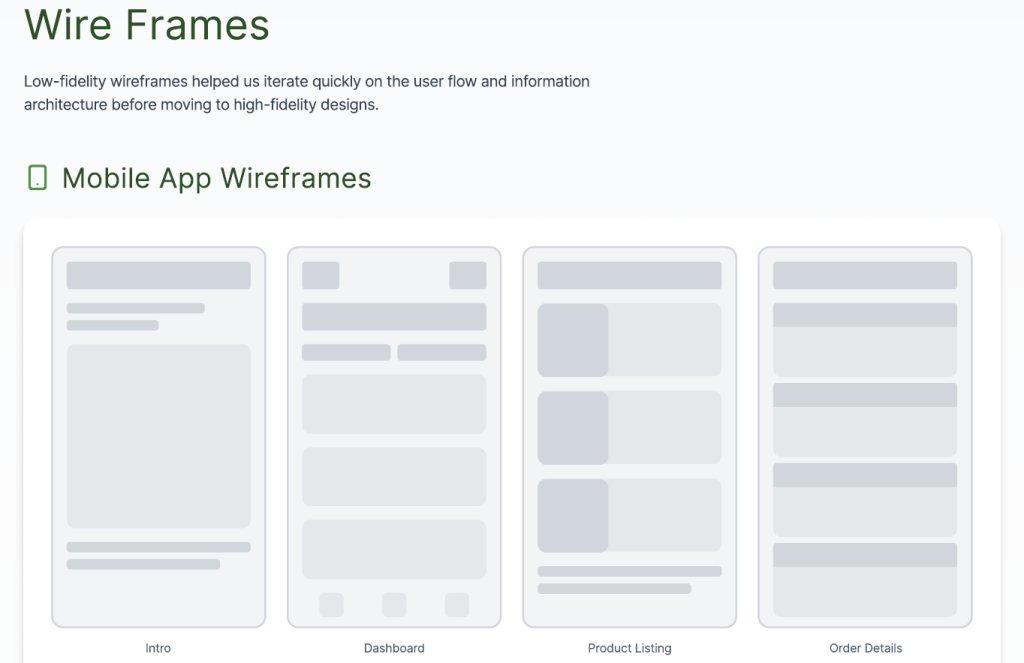Click the "Mobile App Wireframes" section heading
Image resolution: width=1024 pixels, height=663 pixels.
point(216,178)
